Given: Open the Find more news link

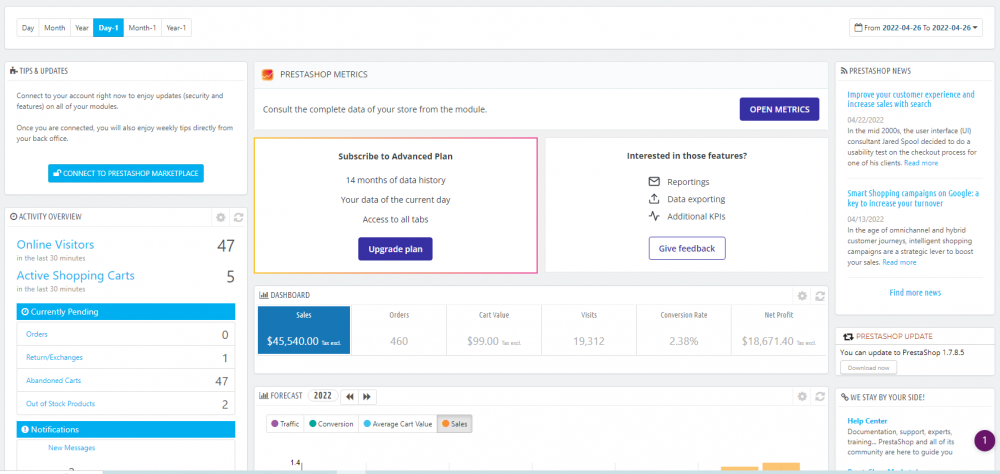Looking at the screenshot, I should [915, 293].
